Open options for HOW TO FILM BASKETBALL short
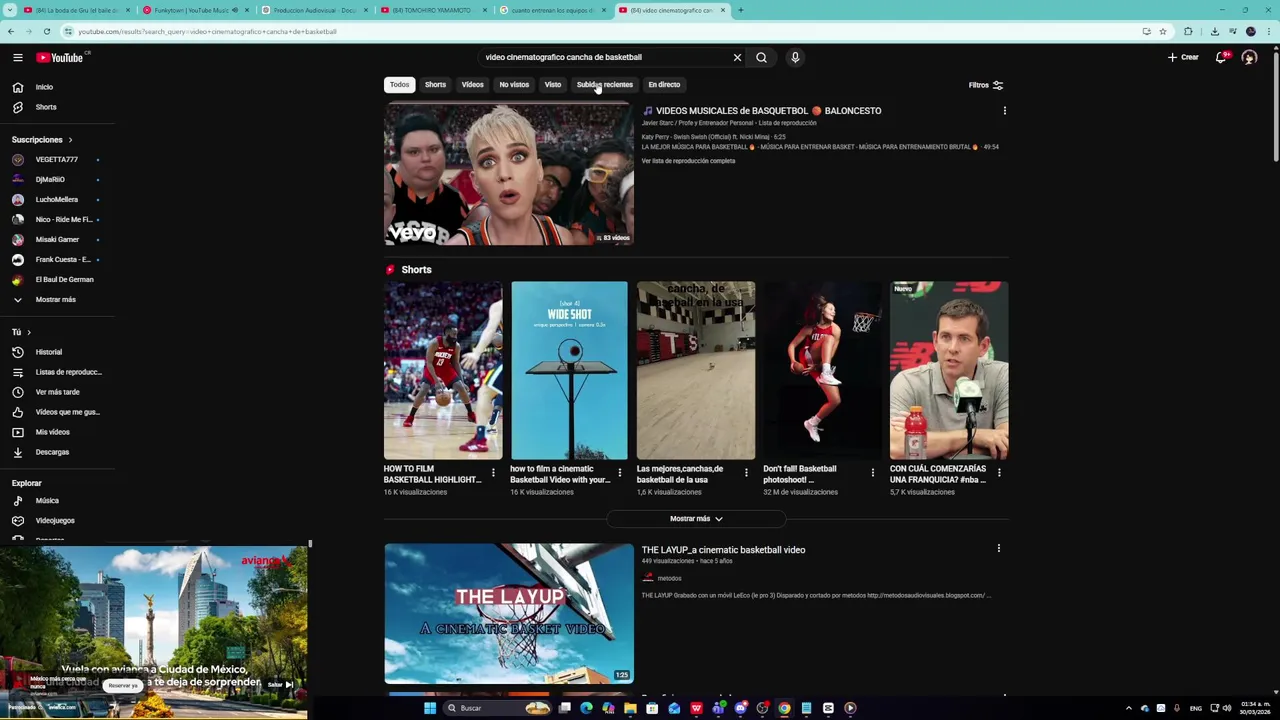 [493, 472]
